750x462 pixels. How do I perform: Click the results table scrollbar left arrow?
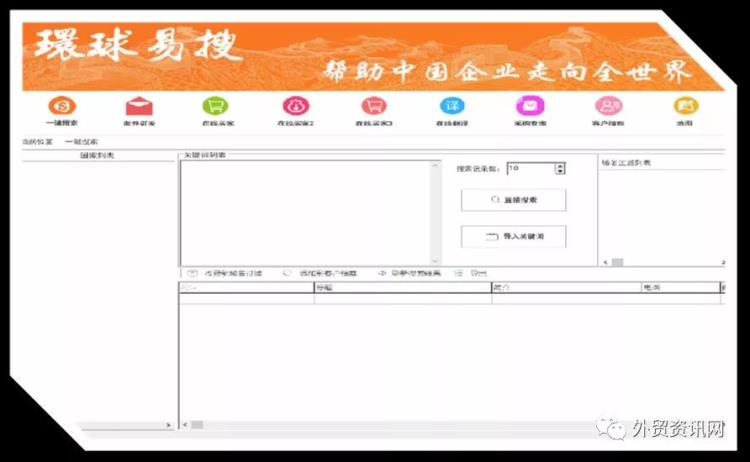point(185,425)
